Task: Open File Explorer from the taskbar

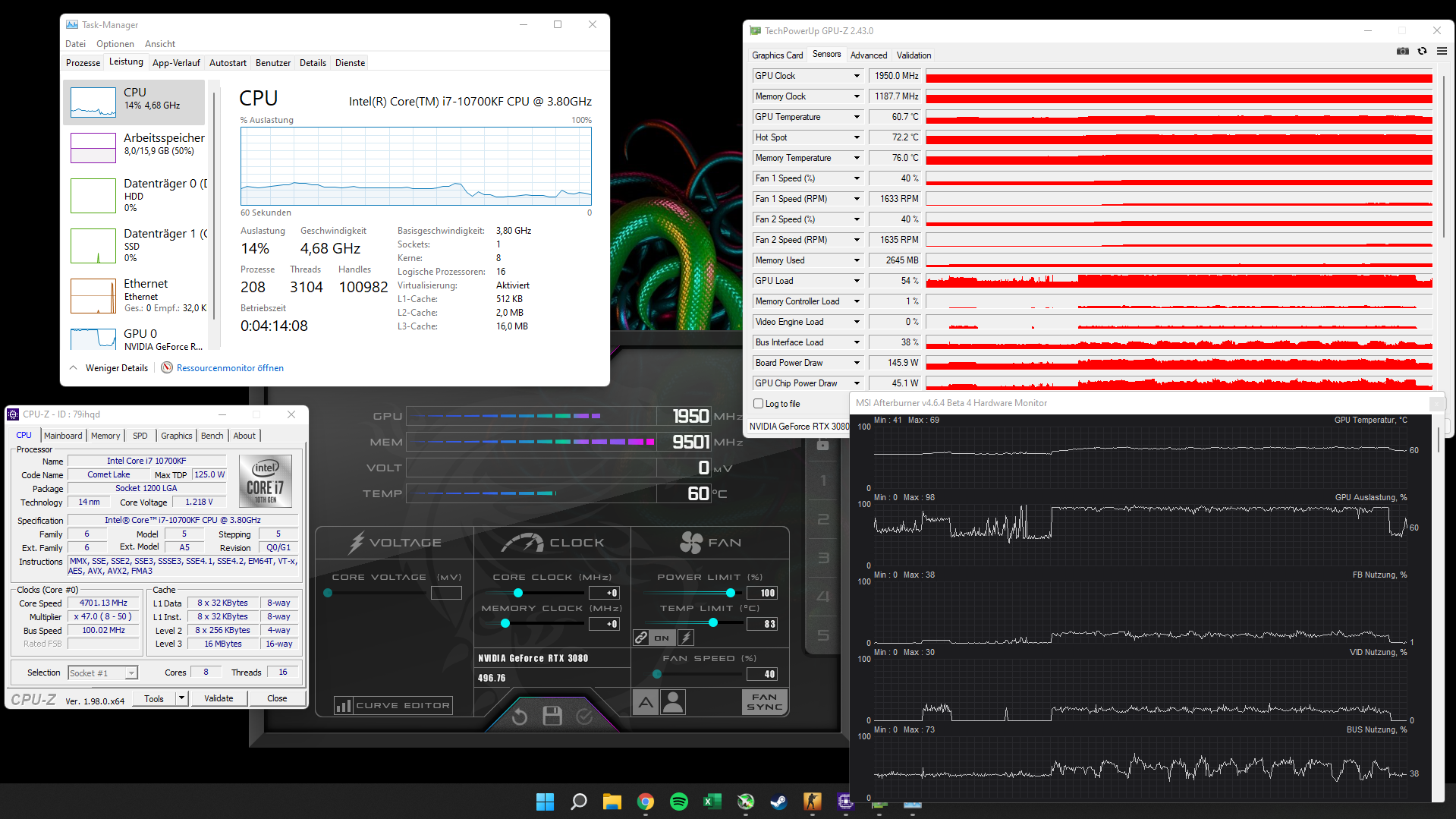Action: pyautogui.click(x=612, y=802)
